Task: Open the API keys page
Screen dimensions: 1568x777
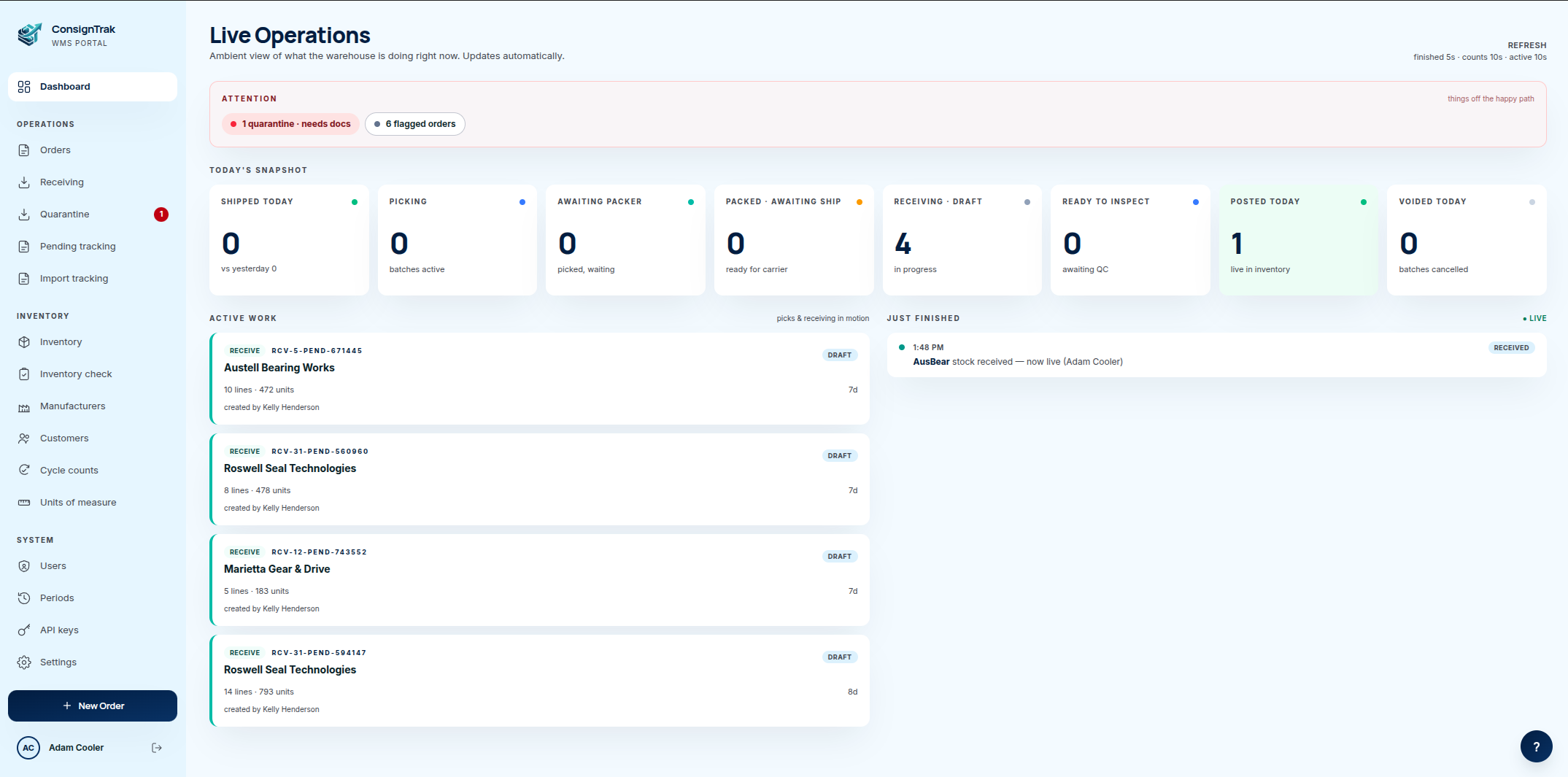Action: coord(93,630)
